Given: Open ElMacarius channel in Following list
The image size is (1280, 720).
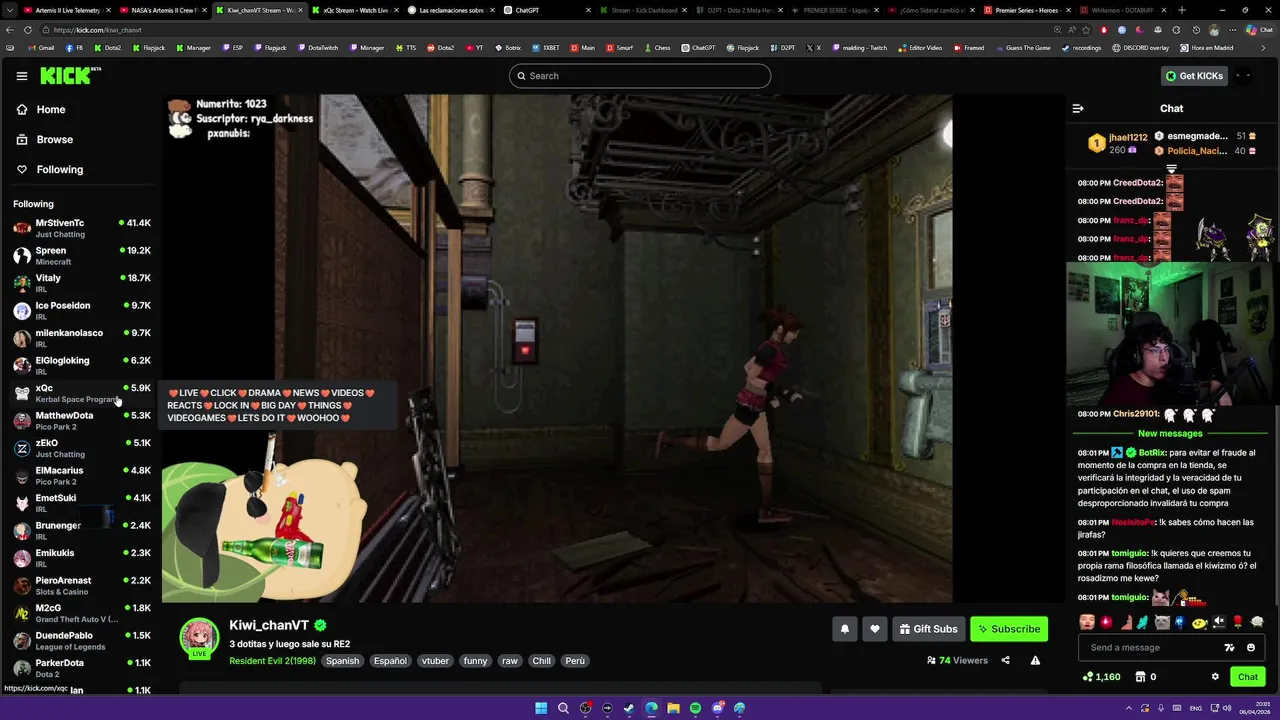Looking at the screenshot, I should pyautogui.click(x=81, y=476).
